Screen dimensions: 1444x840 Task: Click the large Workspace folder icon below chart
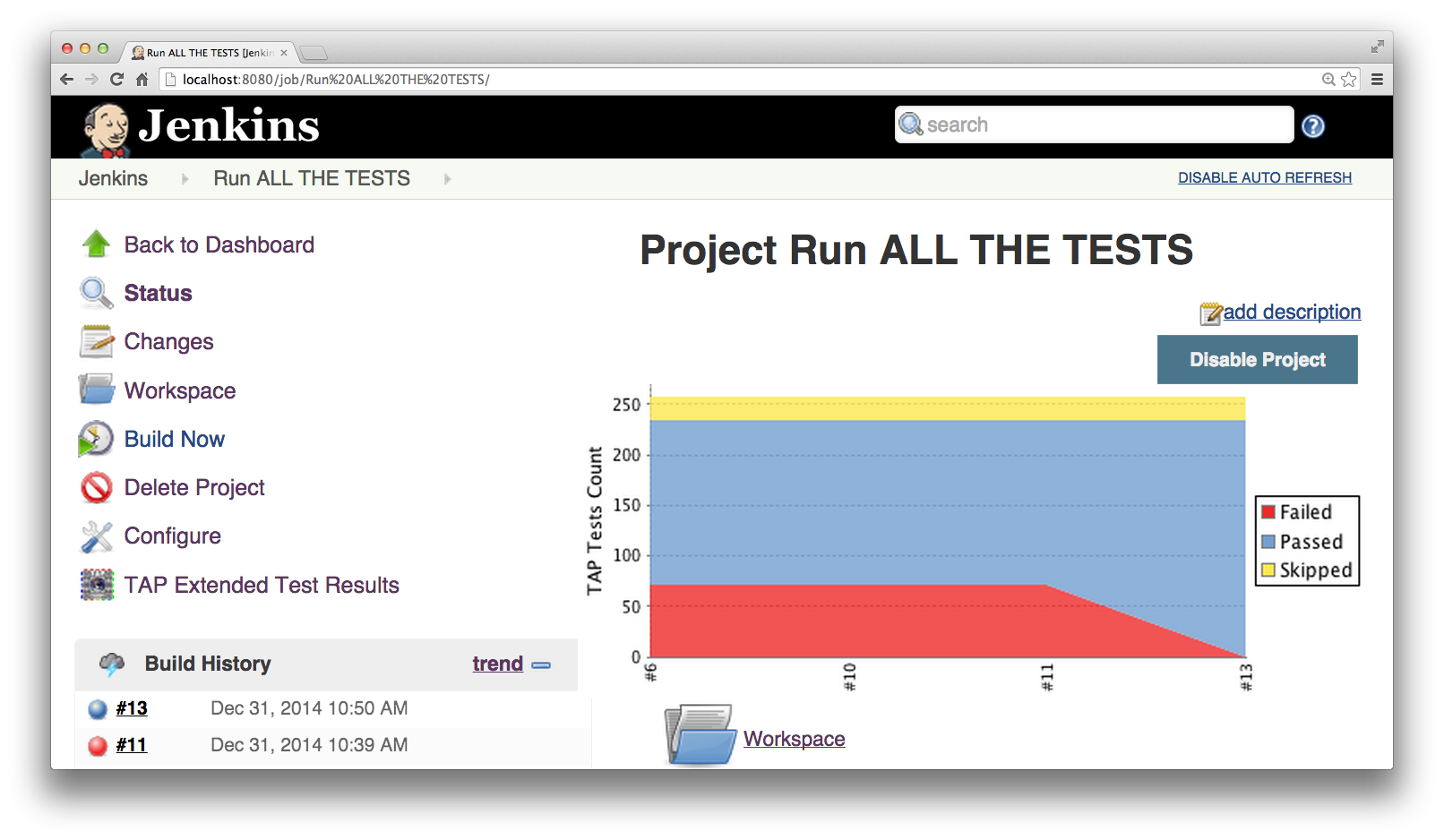click(x=699, y=736)
